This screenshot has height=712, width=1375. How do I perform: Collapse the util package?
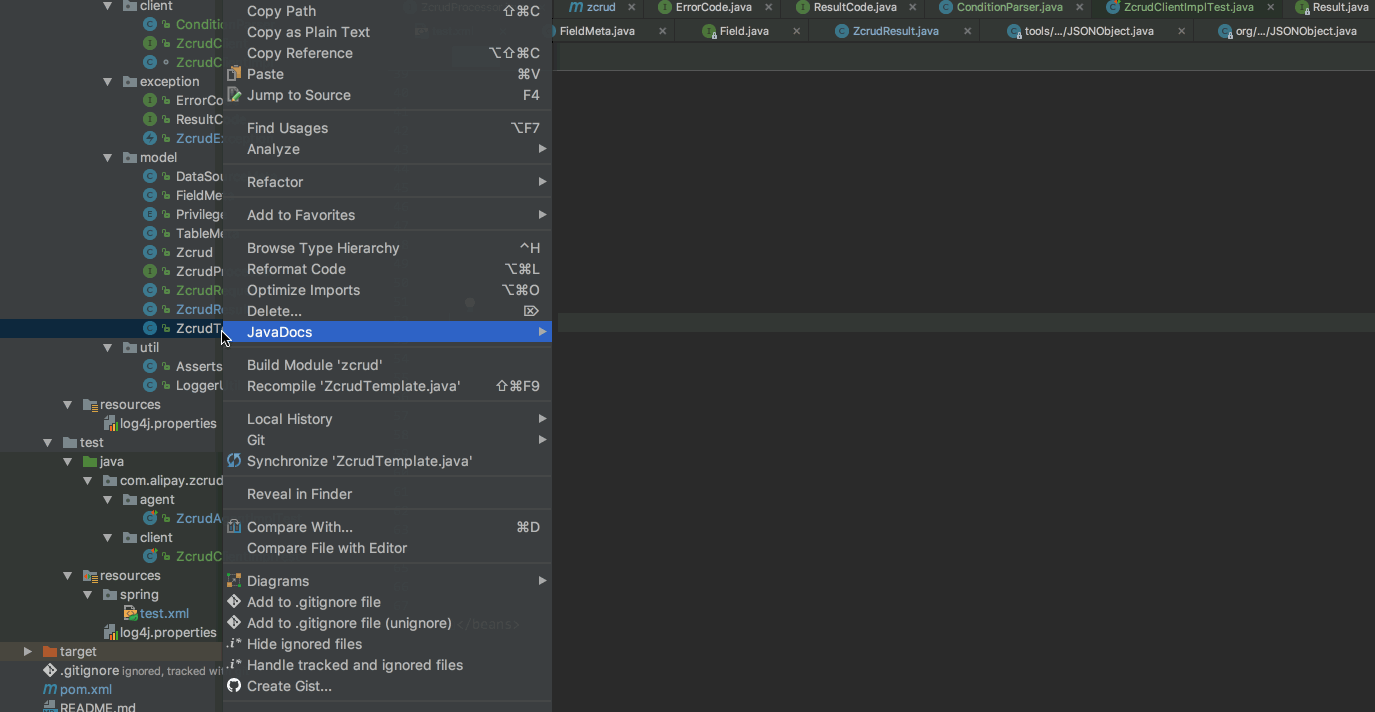click(108, 347)
